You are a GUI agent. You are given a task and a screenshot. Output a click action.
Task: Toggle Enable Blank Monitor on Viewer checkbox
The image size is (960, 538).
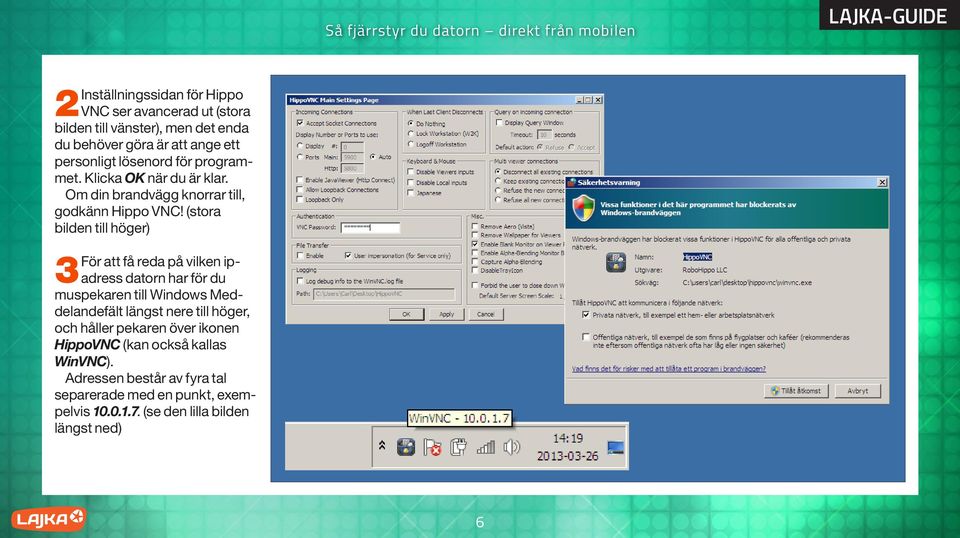tap(474, 244)
